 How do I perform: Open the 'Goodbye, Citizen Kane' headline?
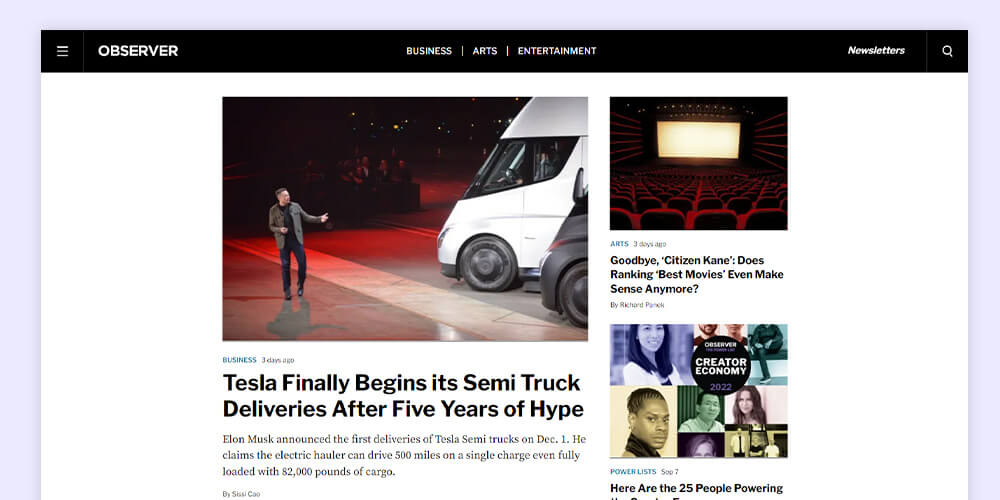coord(696,274)
